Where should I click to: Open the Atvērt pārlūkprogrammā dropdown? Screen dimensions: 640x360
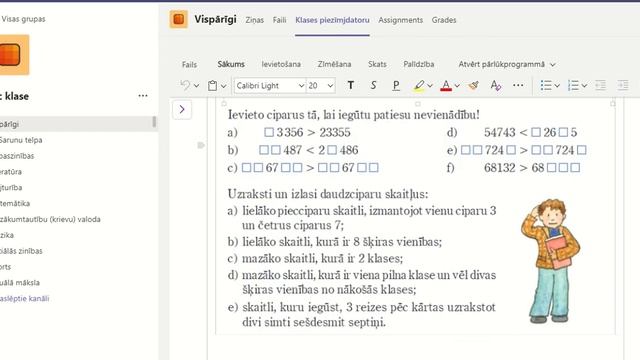pyautogui.click(x=507, y=64)
